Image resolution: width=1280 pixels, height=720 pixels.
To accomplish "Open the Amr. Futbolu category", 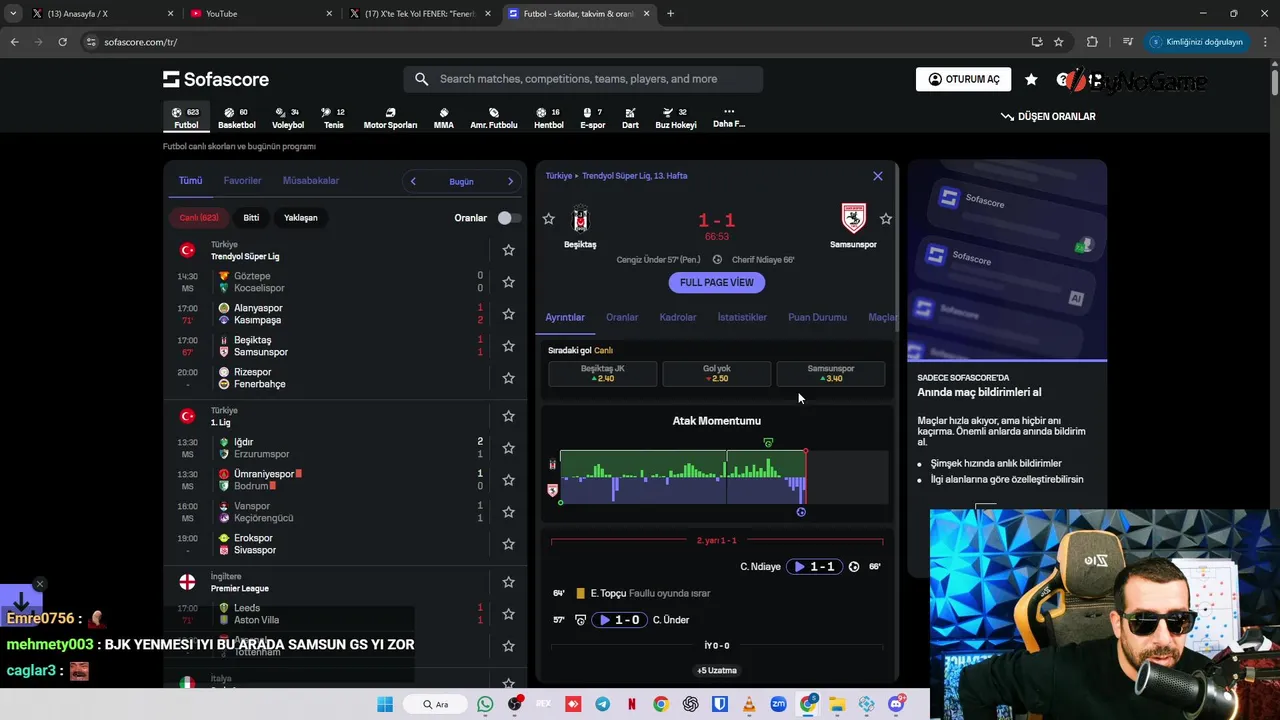I will (x=494, y=118).
